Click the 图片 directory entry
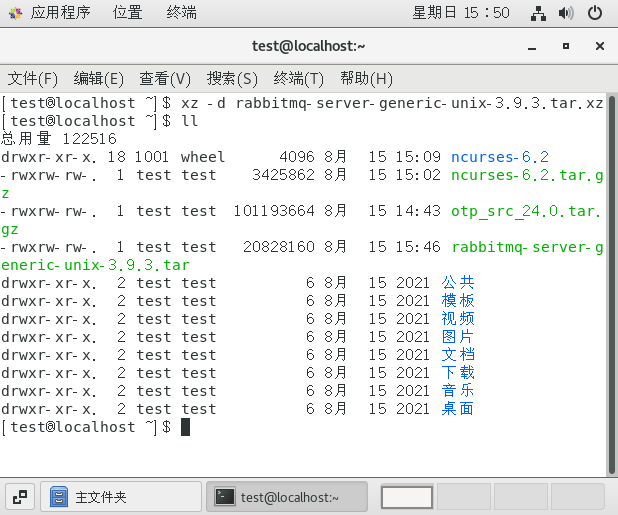The height and width of the screenshot is (515, 618). [458, 337]
